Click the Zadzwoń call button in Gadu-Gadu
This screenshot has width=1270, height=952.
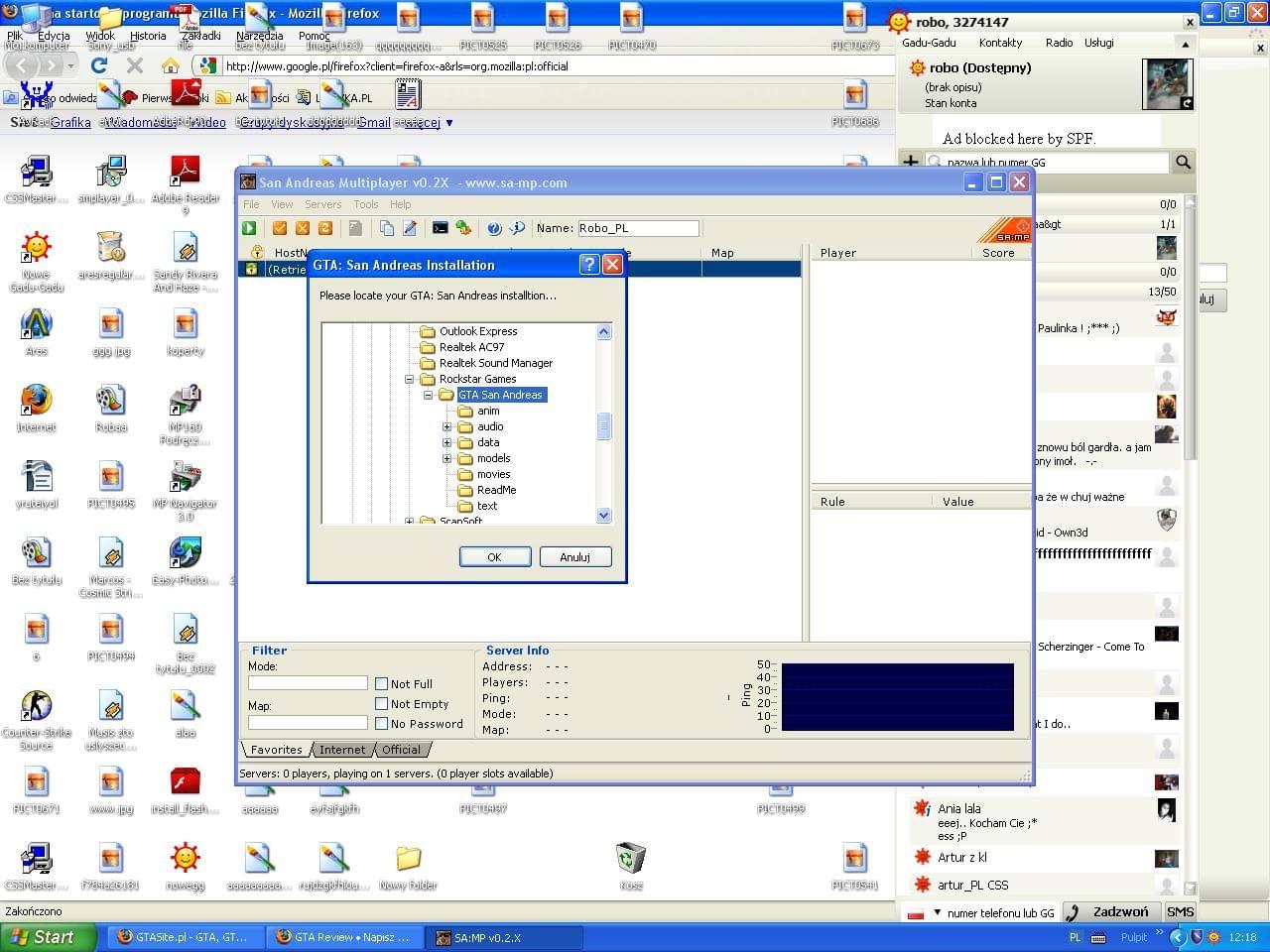click(1111, 911)
